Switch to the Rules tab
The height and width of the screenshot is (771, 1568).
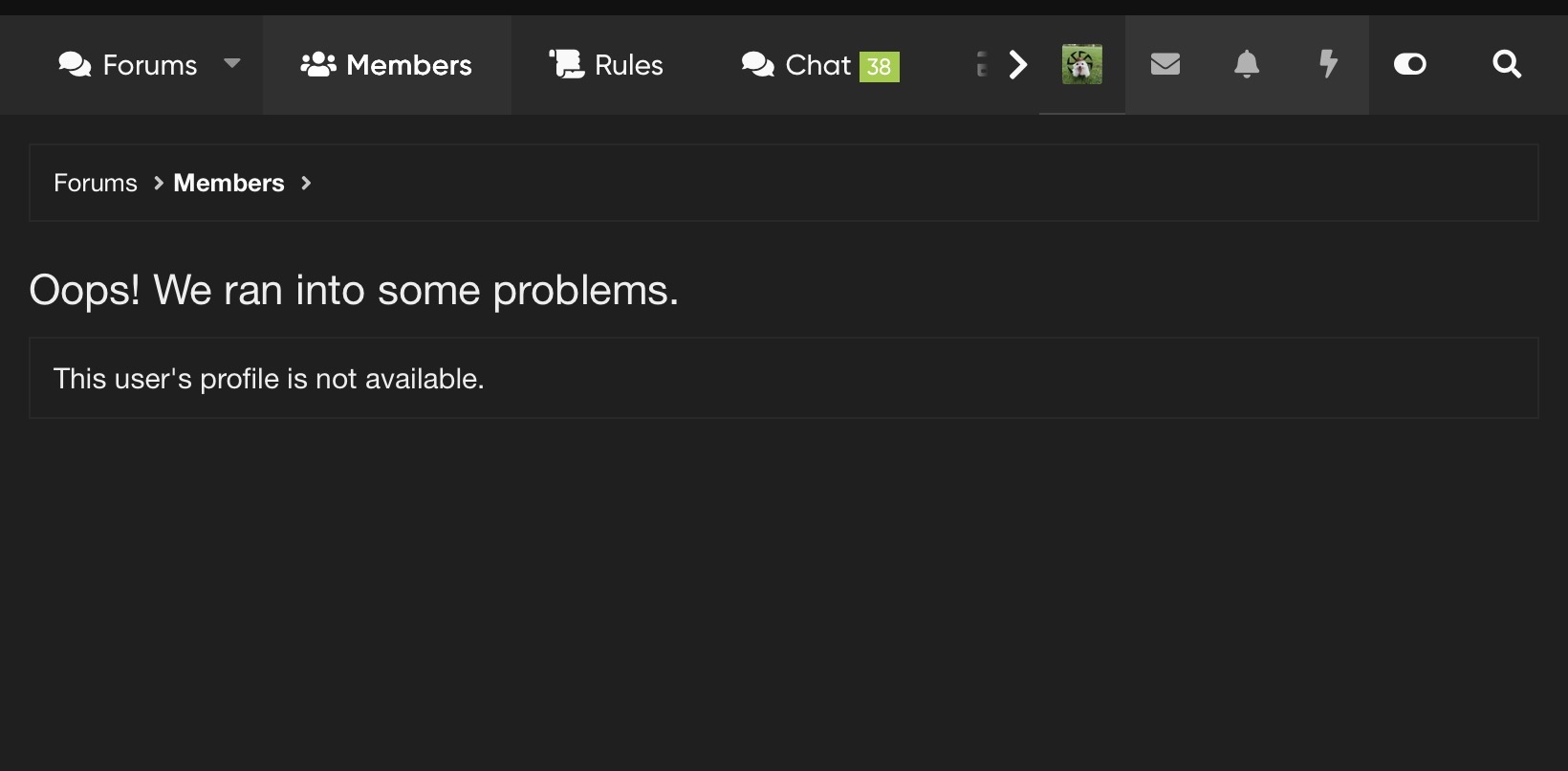pos(606,64)
